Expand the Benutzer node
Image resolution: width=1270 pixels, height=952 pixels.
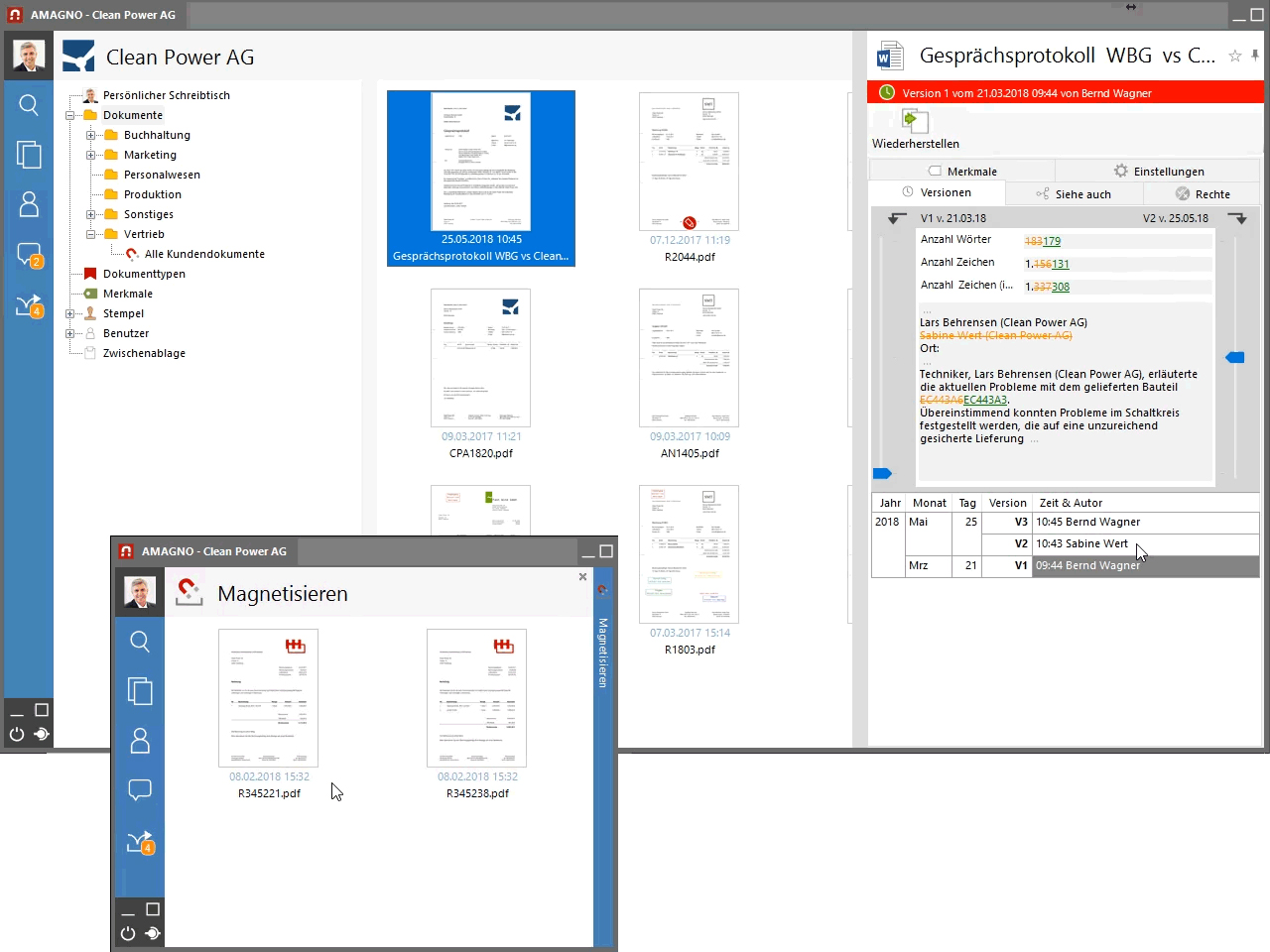coord(70,333)
